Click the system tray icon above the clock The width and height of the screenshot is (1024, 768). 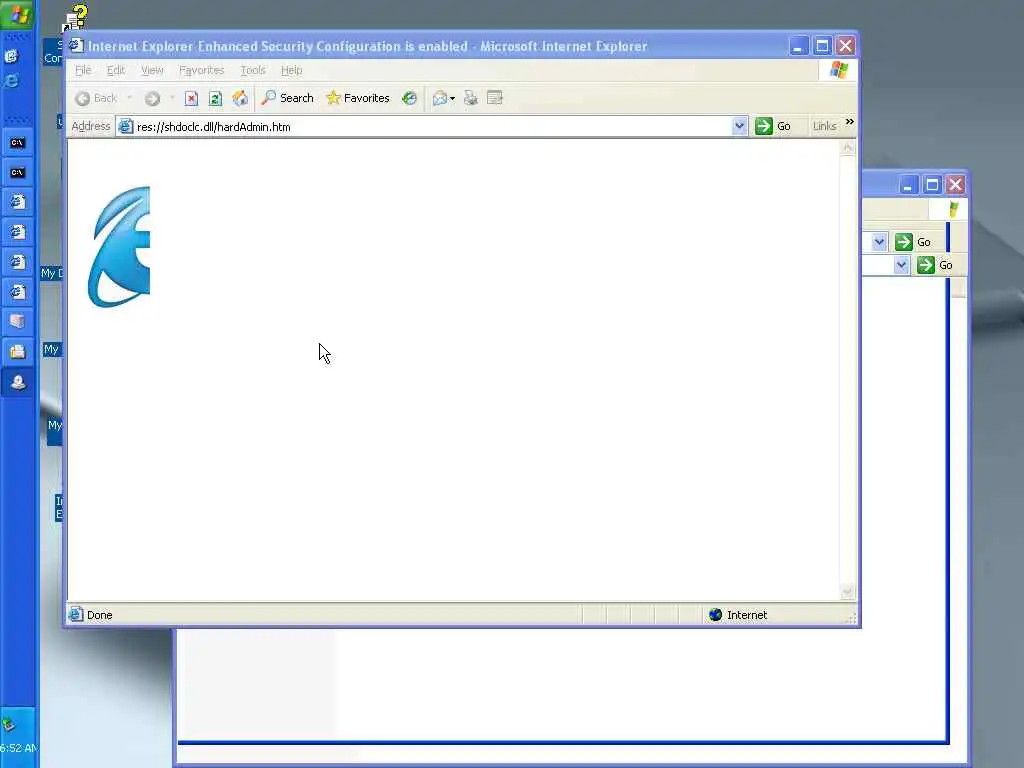click(8, 724)
